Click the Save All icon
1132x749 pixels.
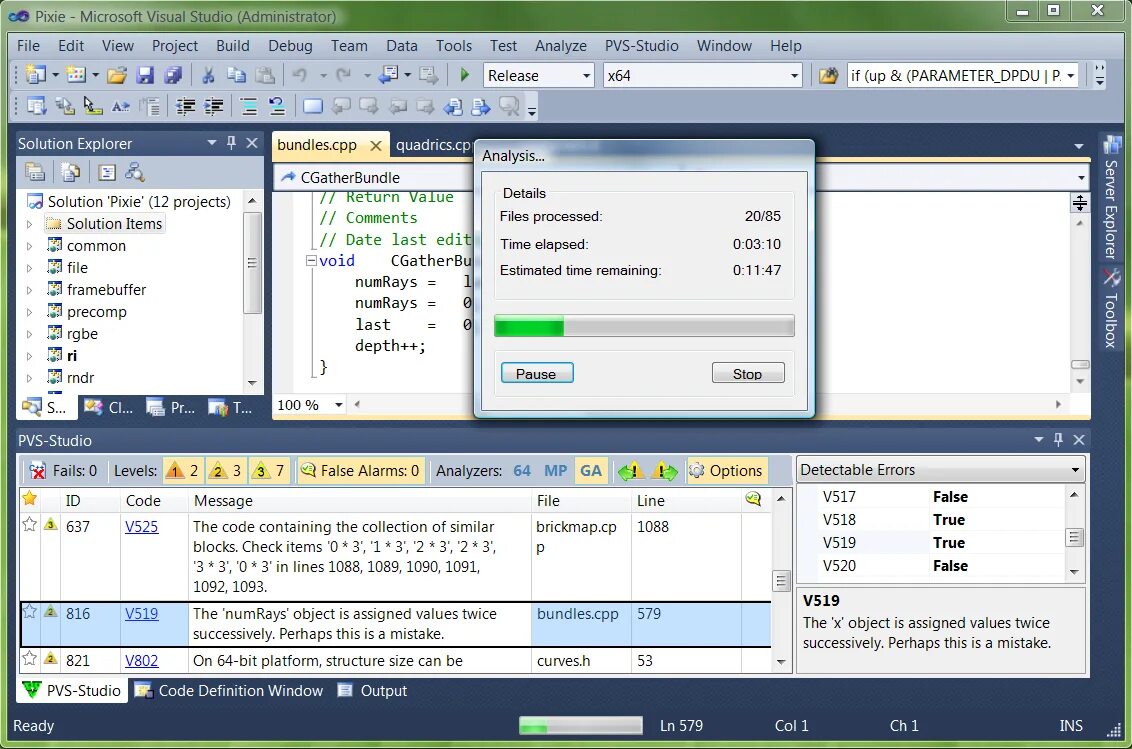(x=173, y=75)
